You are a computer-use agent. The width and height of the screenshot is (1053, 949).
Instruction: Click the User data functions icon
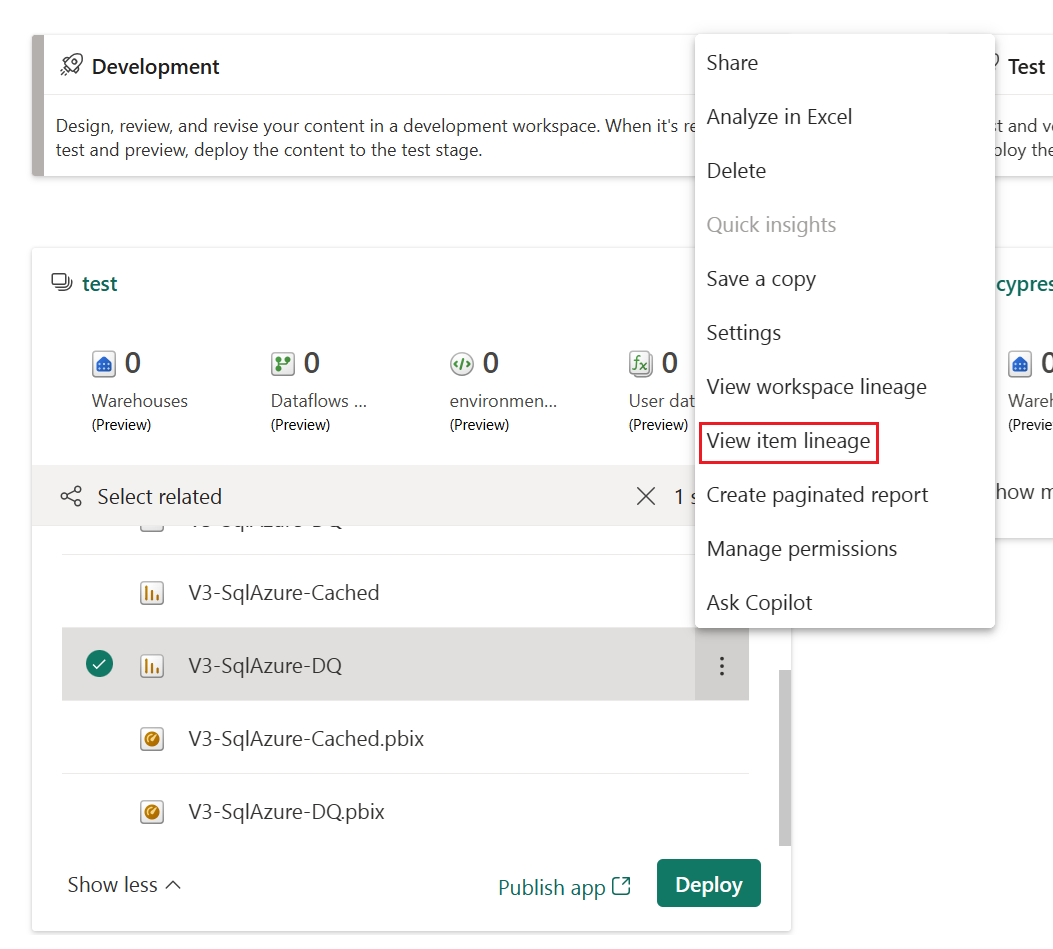coord(641,363)
